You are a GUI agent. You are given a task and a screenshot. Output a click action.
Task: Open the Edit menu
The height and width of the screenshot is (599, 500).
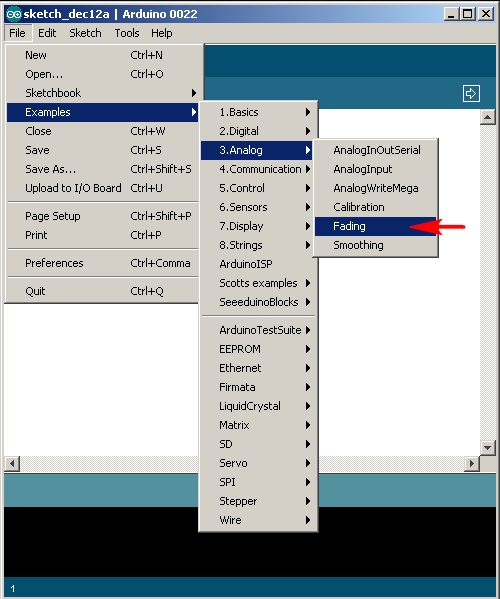click(x=47, y=33)
